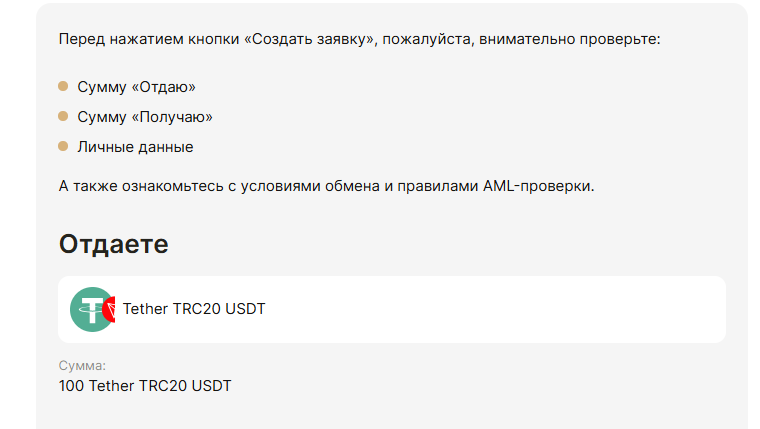Click the bullet dot beside Сумму «Получаю»

point(63,117)
